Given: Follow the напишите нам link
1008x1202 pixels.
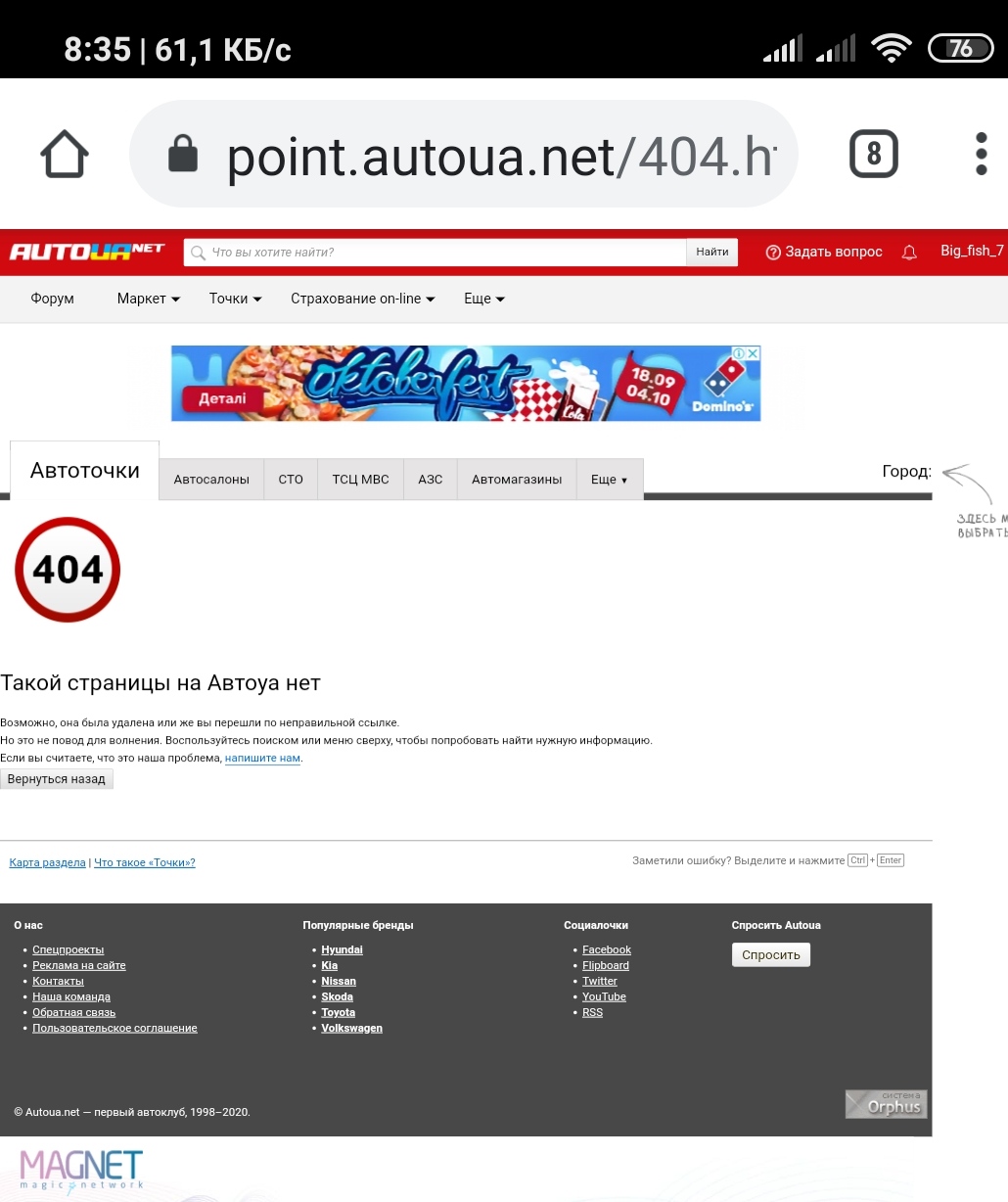Looking at the screenshot, I should pyautogui.click(x=262, y=758).
